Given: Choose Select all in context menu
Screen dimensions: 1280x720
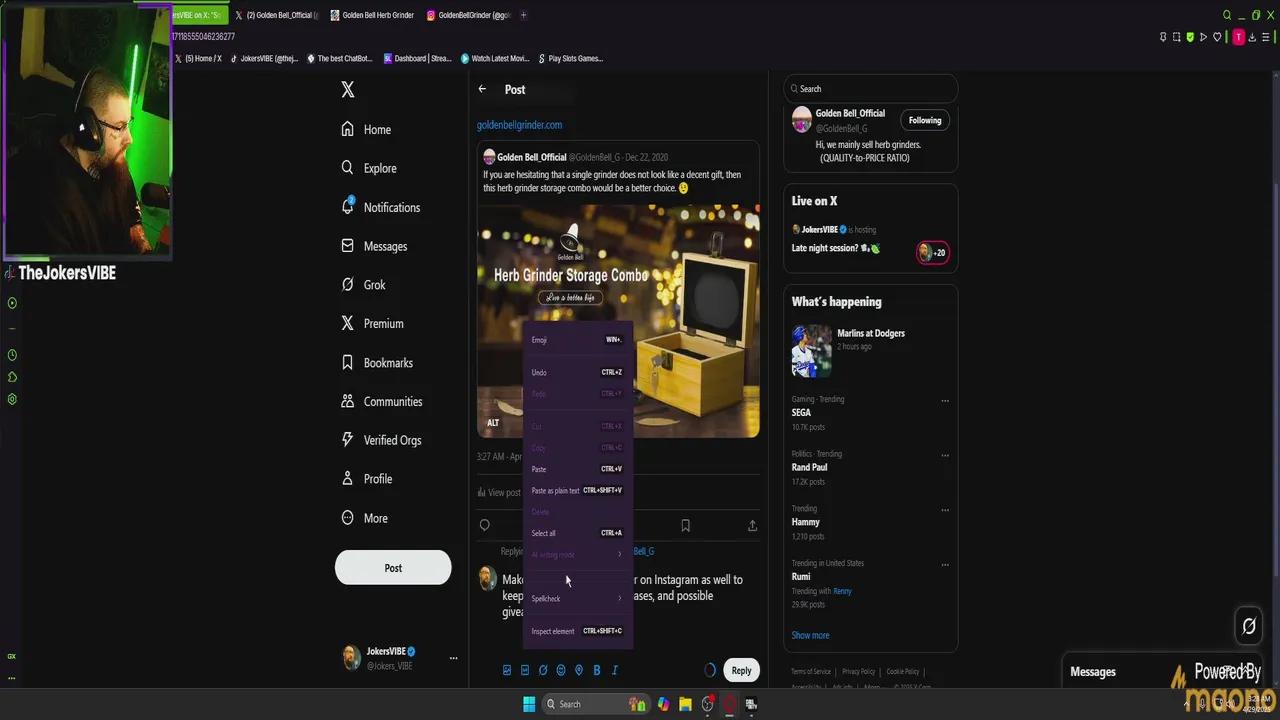Looking at the screenshot, I should point(577,533).
